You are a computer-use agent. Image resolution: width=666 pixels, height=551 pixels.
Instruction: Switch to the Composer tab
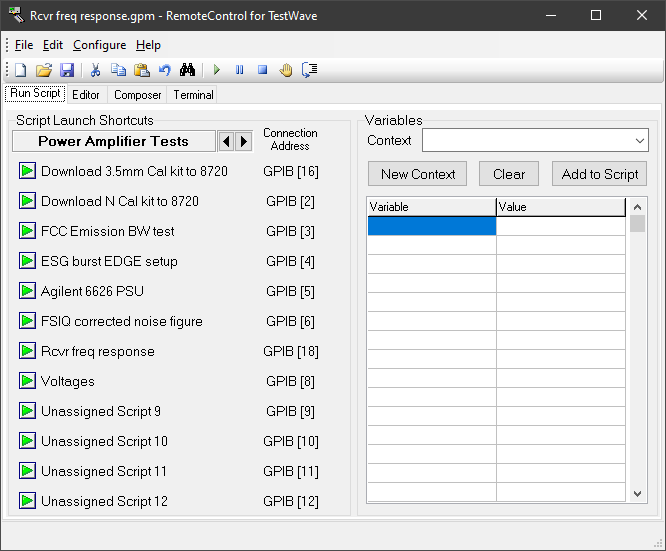137,95
